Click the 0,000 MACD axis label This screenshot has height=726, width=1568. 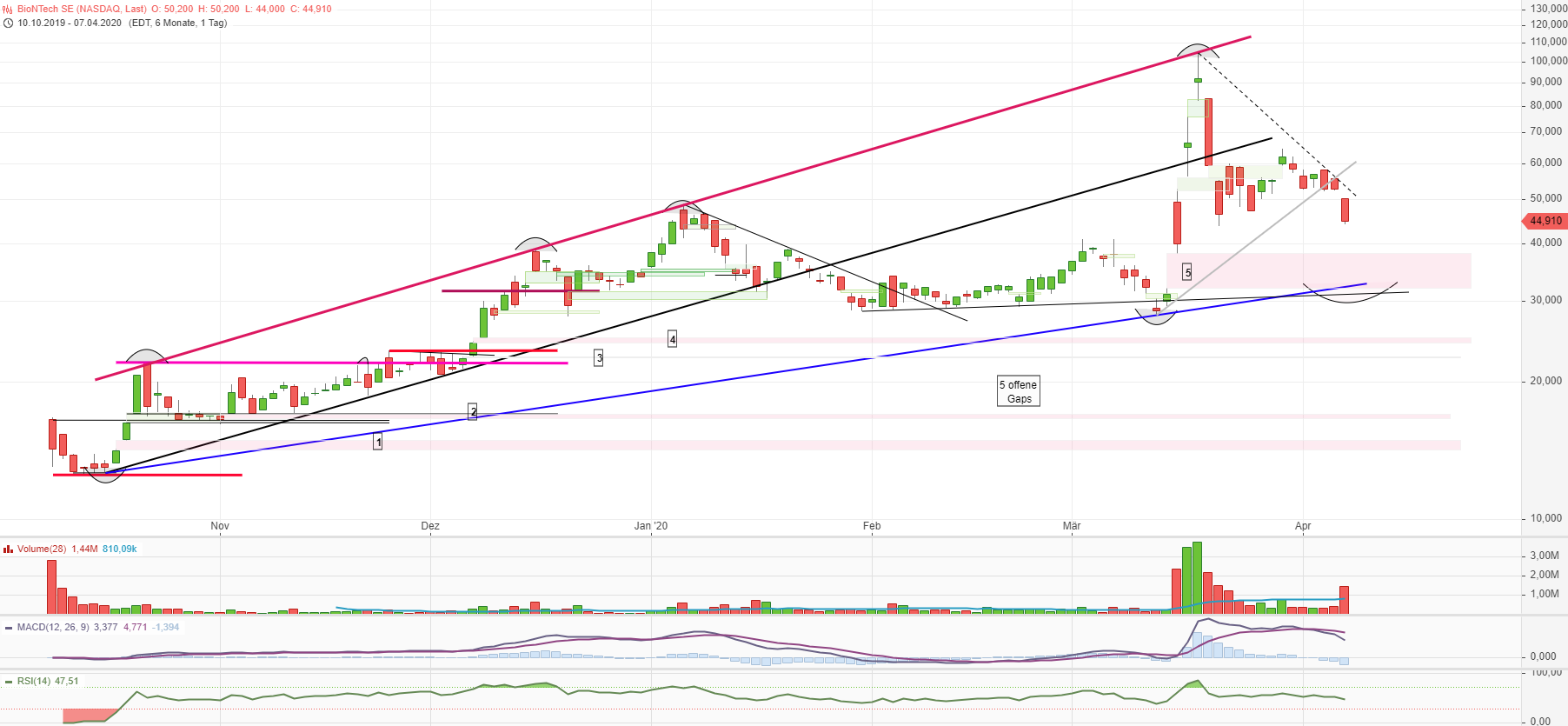tap(1544, 656)
